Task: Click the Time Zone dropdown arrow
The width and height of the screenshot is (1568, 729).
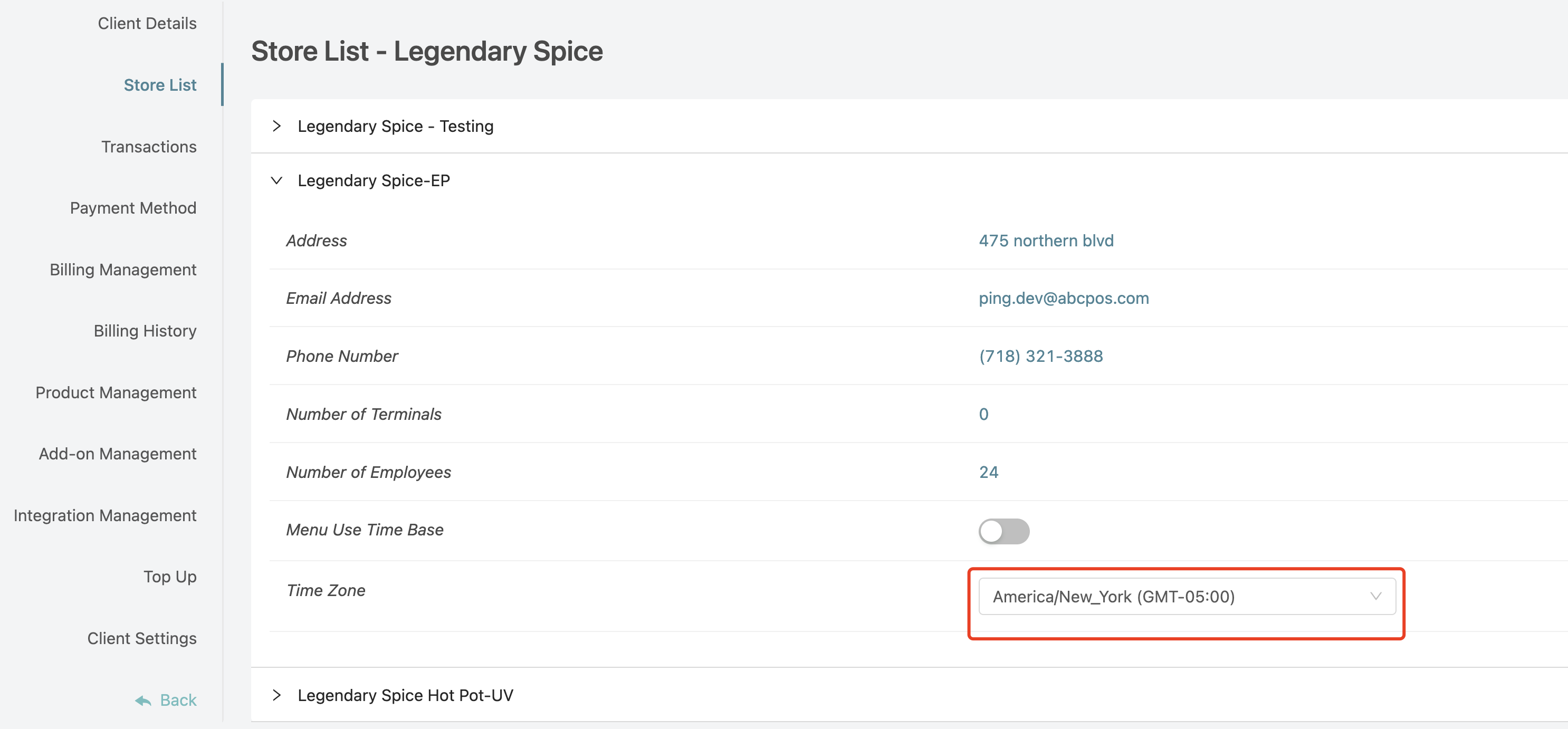Action: 1375,597
